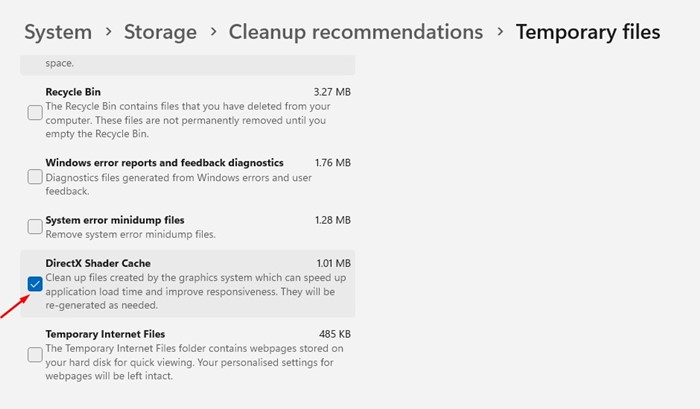Open Cleanup recommendations breadcrumb
Viewport: 700px width, 409px height.
coord(355,32)
